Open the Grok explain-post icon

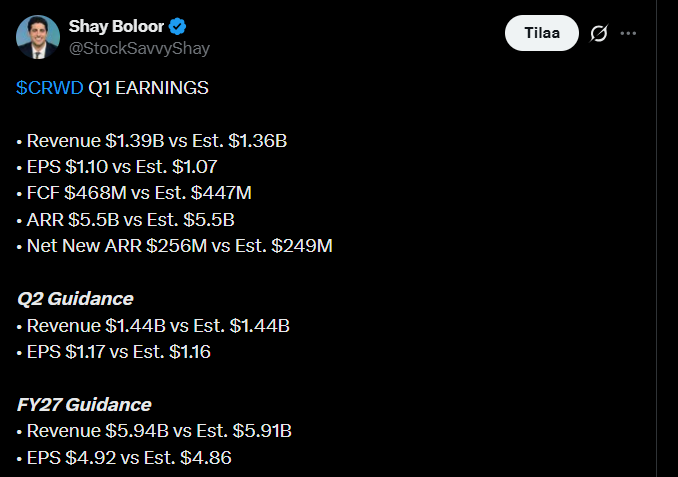coord(599,33)
